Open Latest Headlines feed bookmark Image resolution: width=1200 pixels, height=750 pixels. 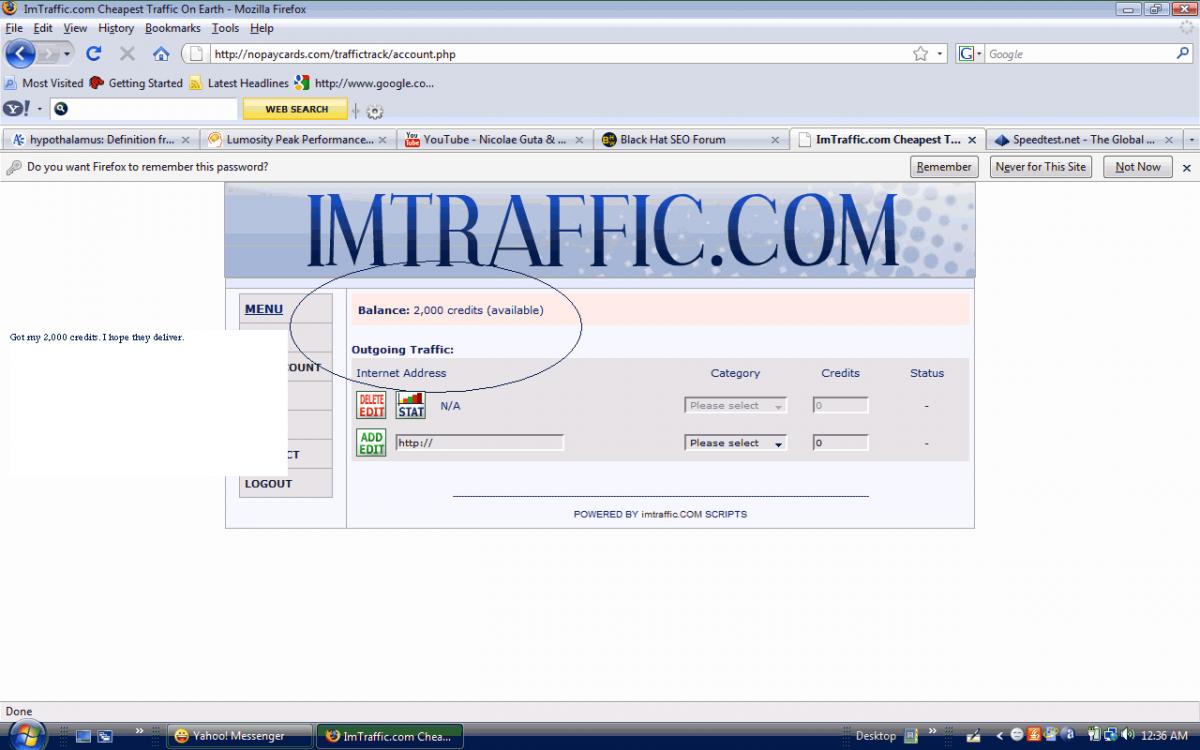(x=238, y=83)
